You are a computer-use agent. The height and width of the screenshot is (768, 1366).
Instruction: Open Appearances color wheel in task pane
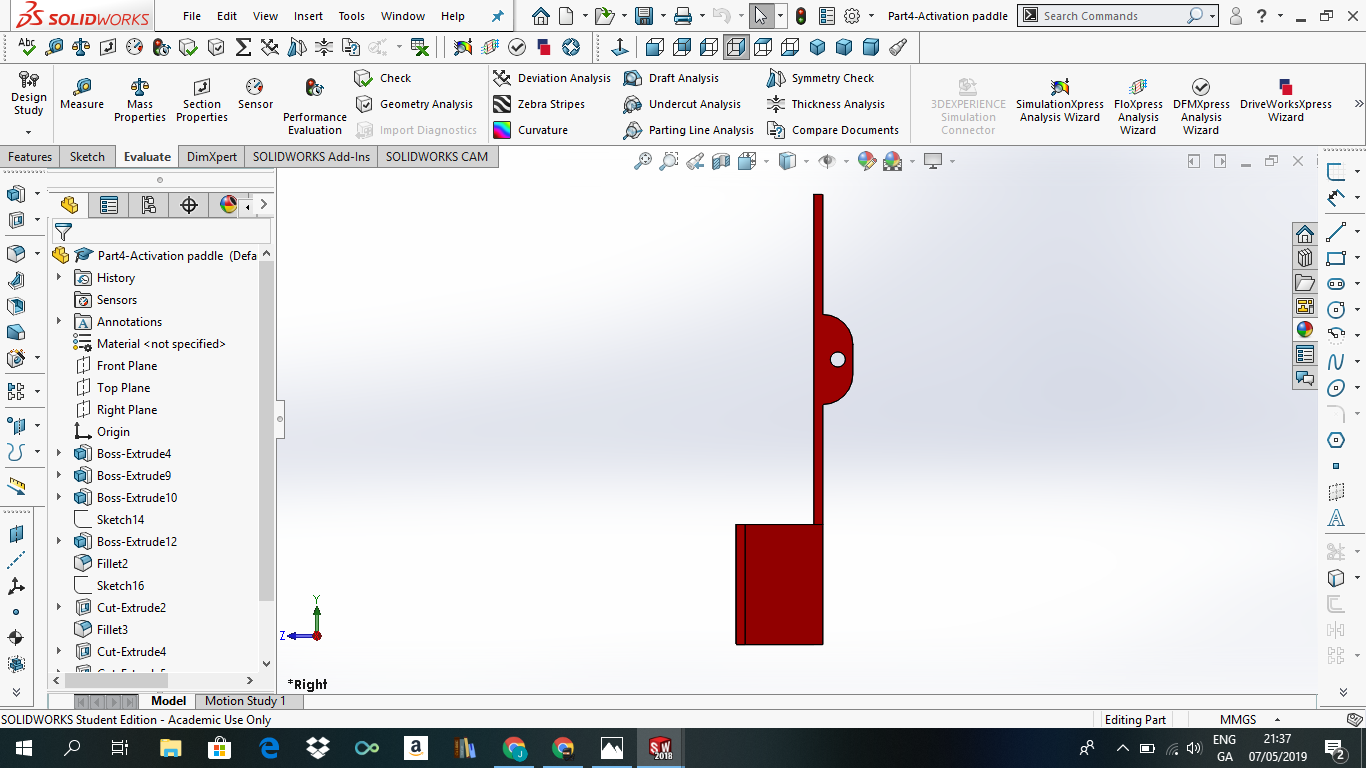[1304, 329]
